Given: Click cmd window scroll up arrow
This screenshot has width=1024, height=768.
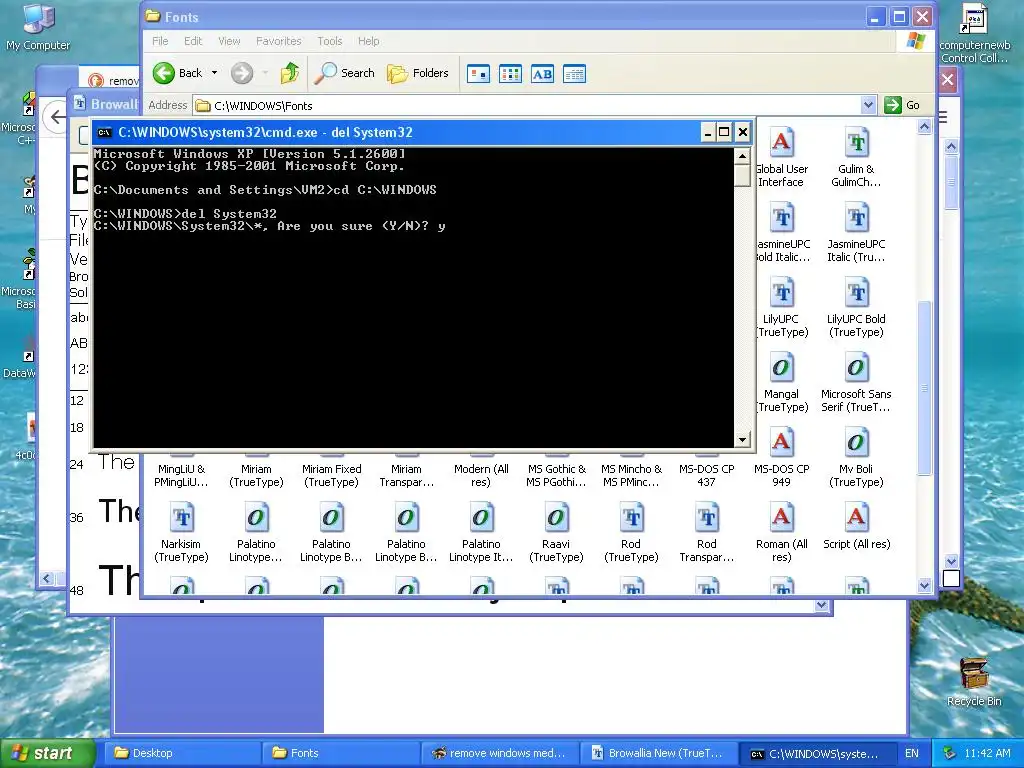Looking at the screenshot, I should (742, 155).
